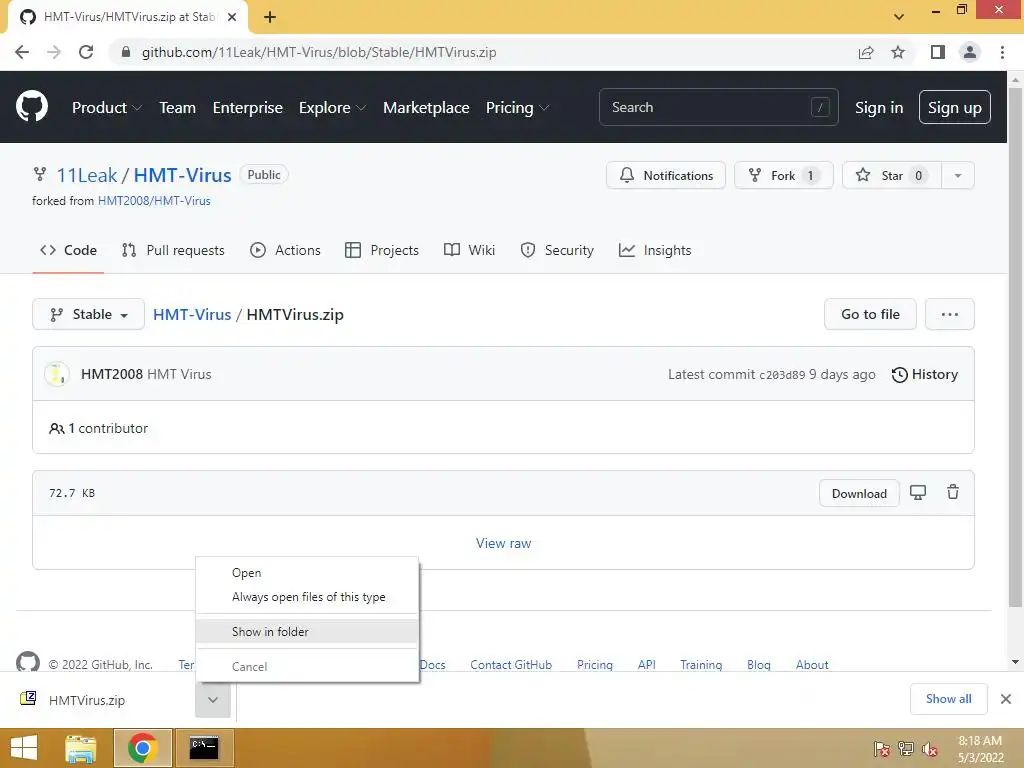Screen dimensions: 1024x768
Task: Click the open with GitHub Desktop icon
Action: point(918,493)
